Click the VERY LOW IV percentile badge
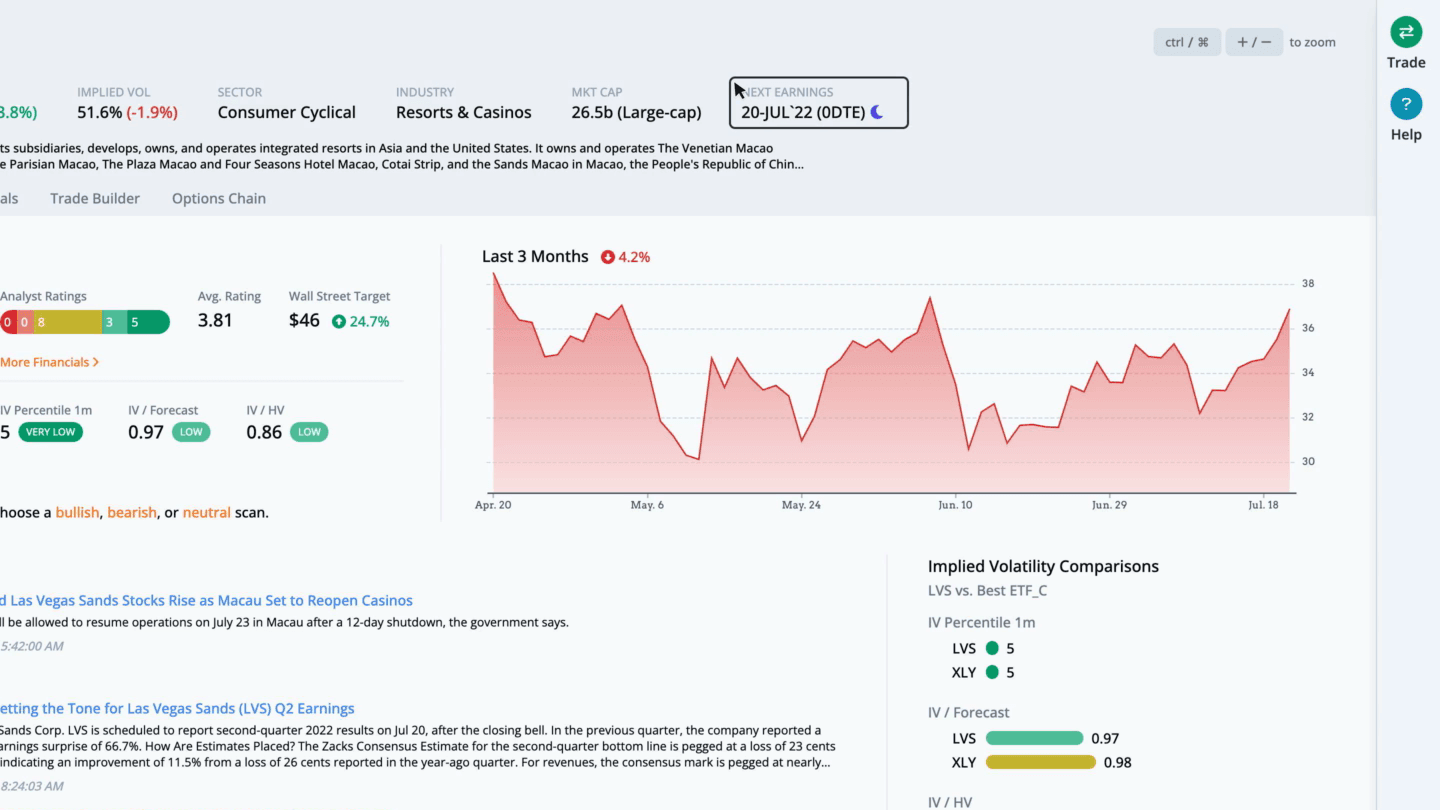The width and height of the screenshot is (1440, 810). tap(50, 432)
